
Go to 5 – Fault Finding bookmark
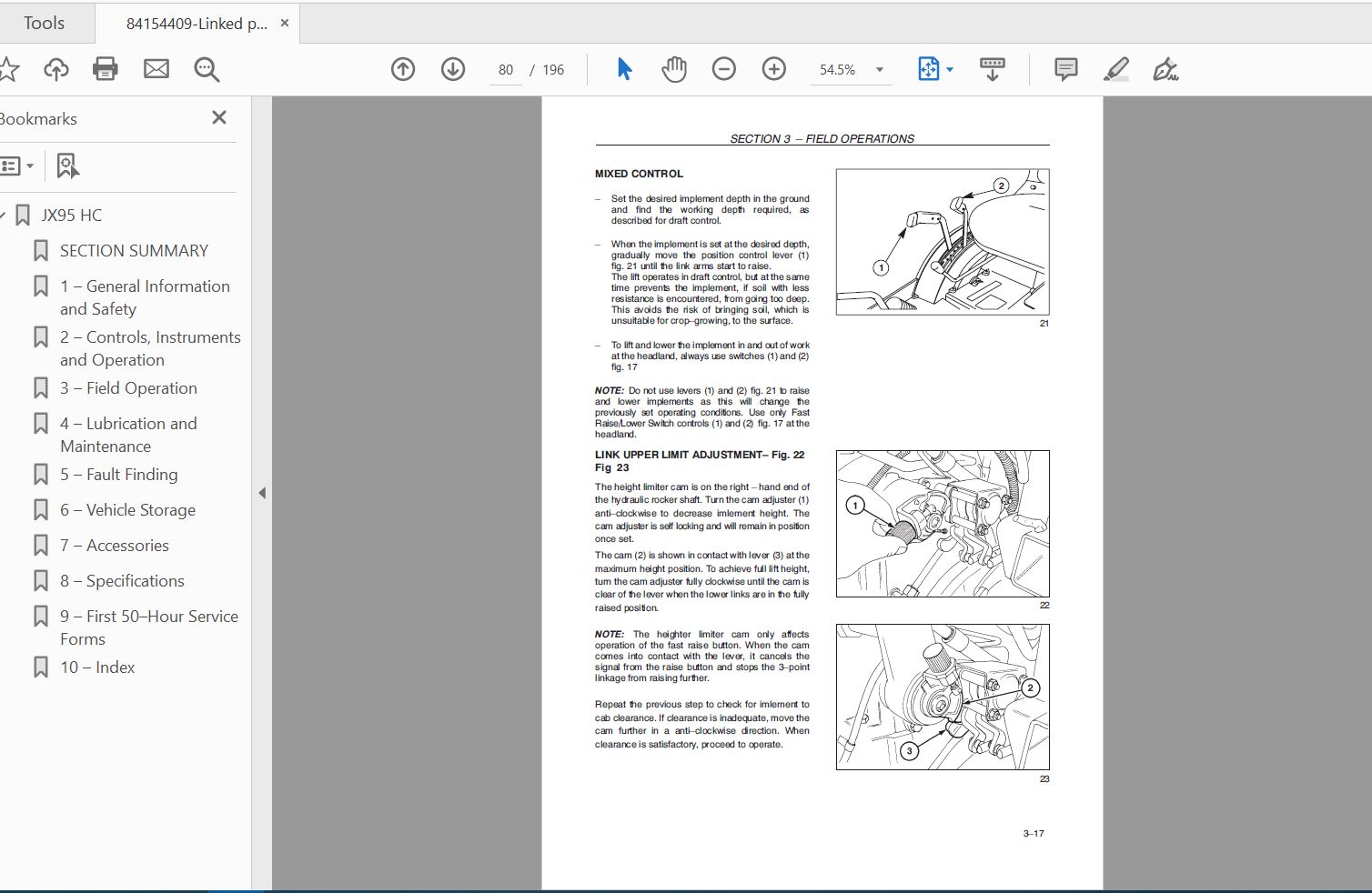pos(118,475)
